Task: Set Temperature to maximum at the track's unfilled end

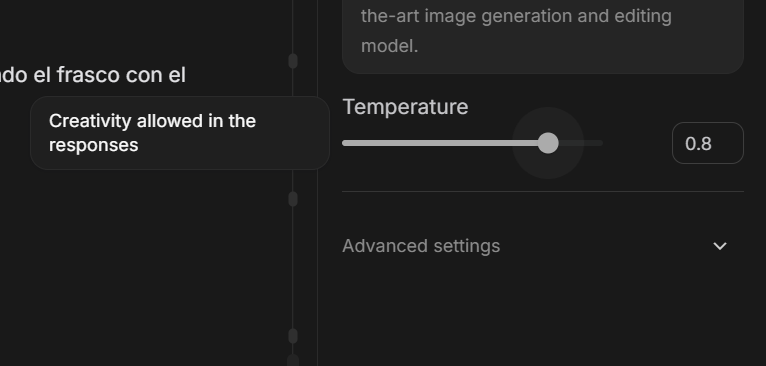Action: click(600, 143)
